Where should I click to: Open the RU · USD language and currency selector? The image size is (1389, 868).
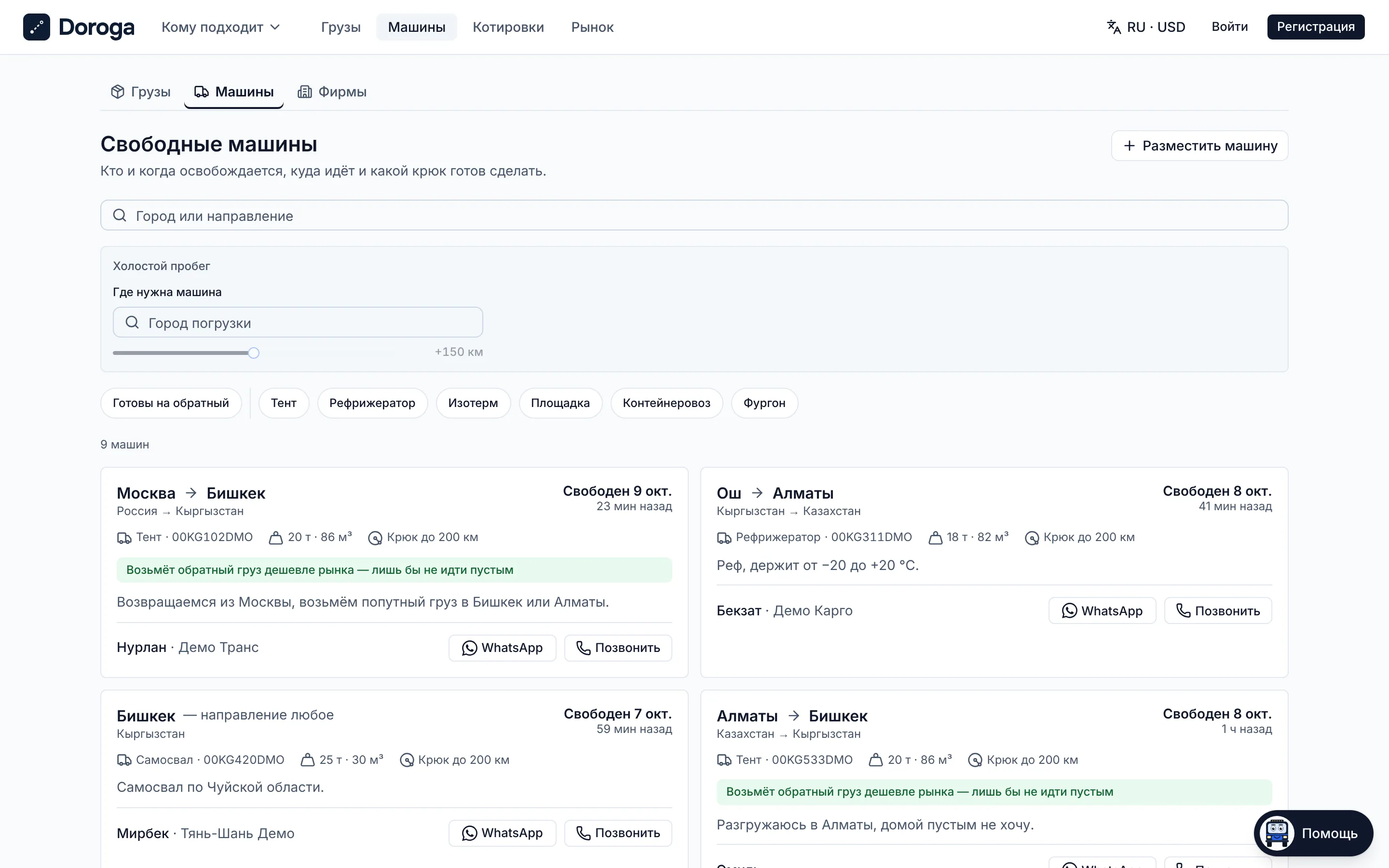[1146, 27]
